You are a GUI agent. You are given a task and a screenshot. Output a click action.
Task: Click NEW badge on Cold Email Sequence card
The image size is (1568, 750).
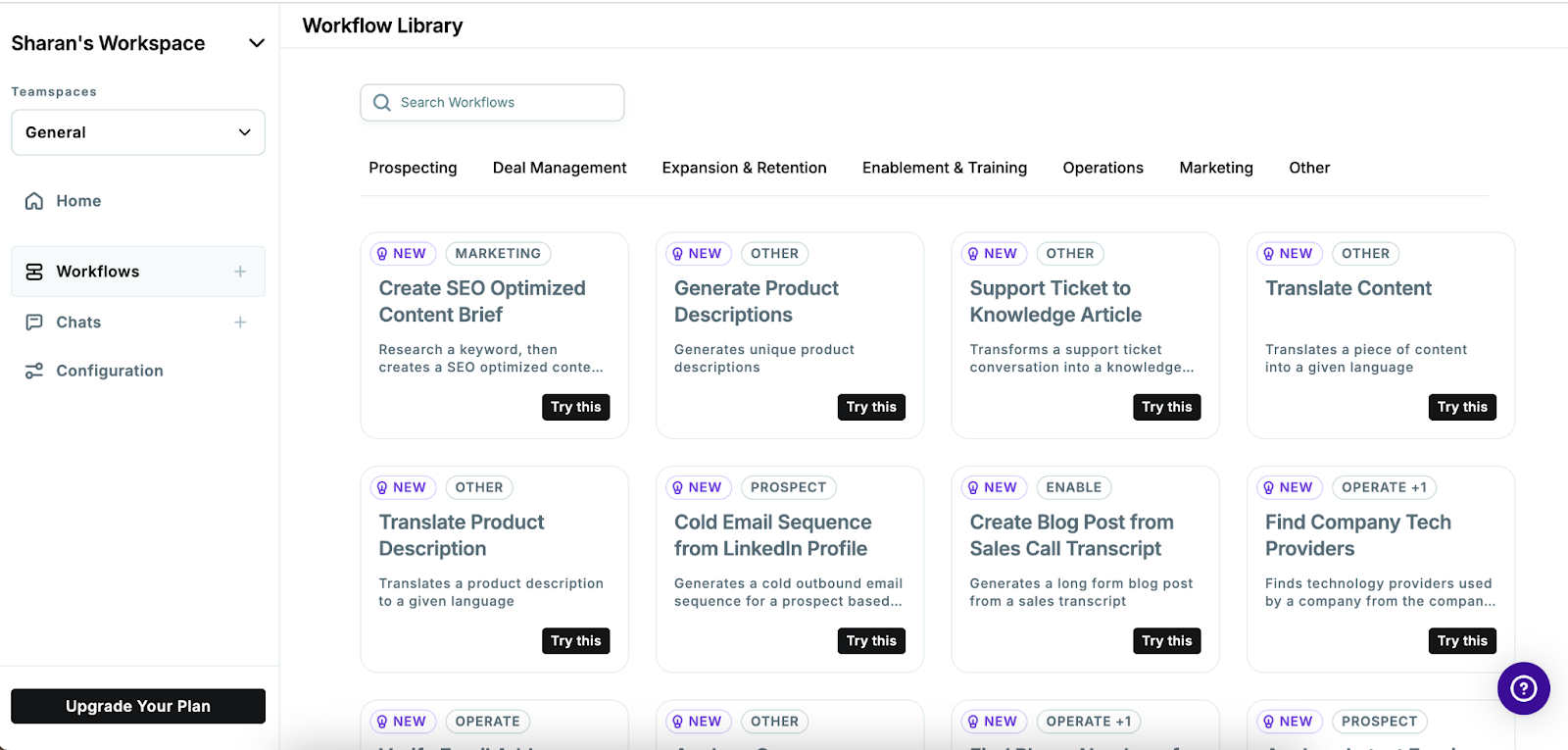point(698,487)
